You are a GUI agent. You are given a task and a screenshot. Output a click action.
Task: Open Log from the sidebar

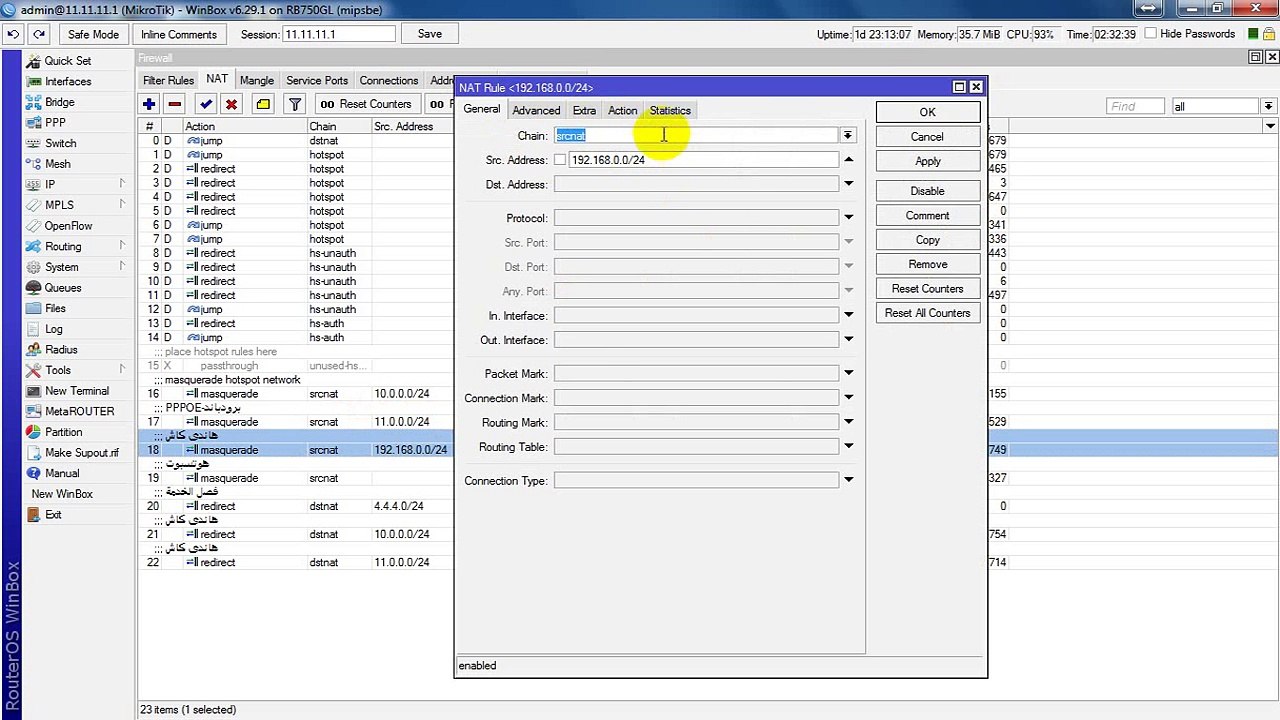(53, 329)
